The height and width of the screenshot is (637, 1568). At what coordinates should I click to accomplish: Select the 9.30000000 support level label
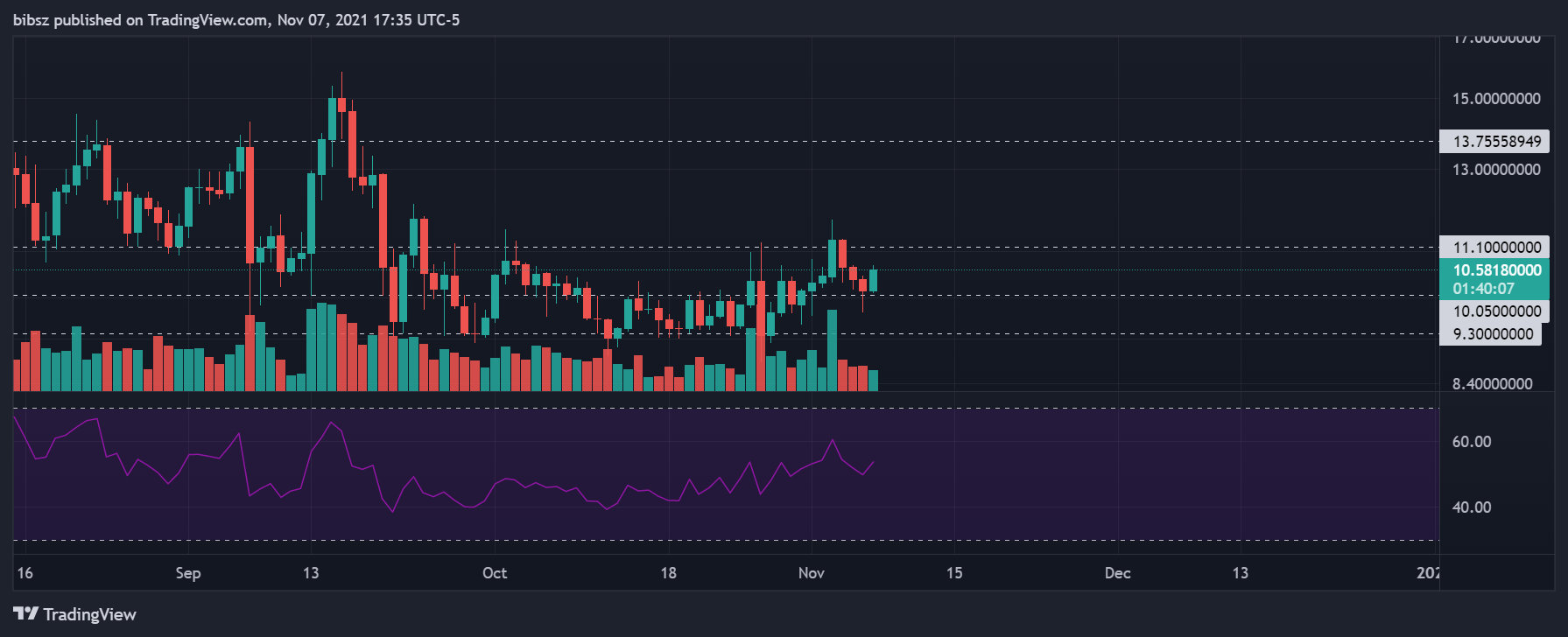pos(1490,334)
